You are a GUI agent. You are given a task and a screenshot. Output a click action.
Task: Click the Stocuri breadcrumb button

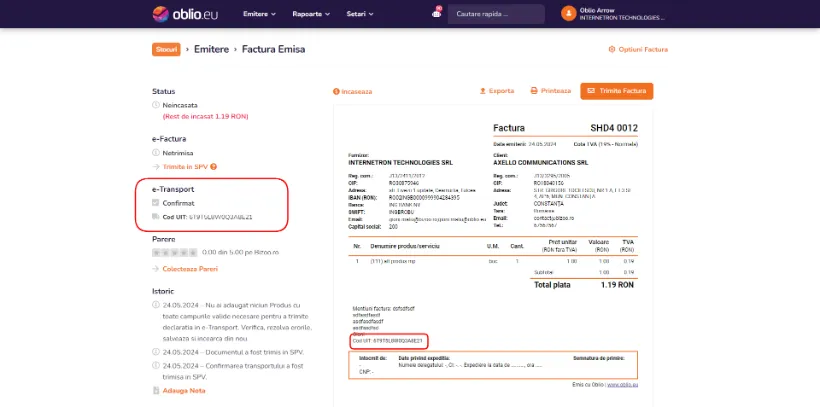(x=166, y=49)
